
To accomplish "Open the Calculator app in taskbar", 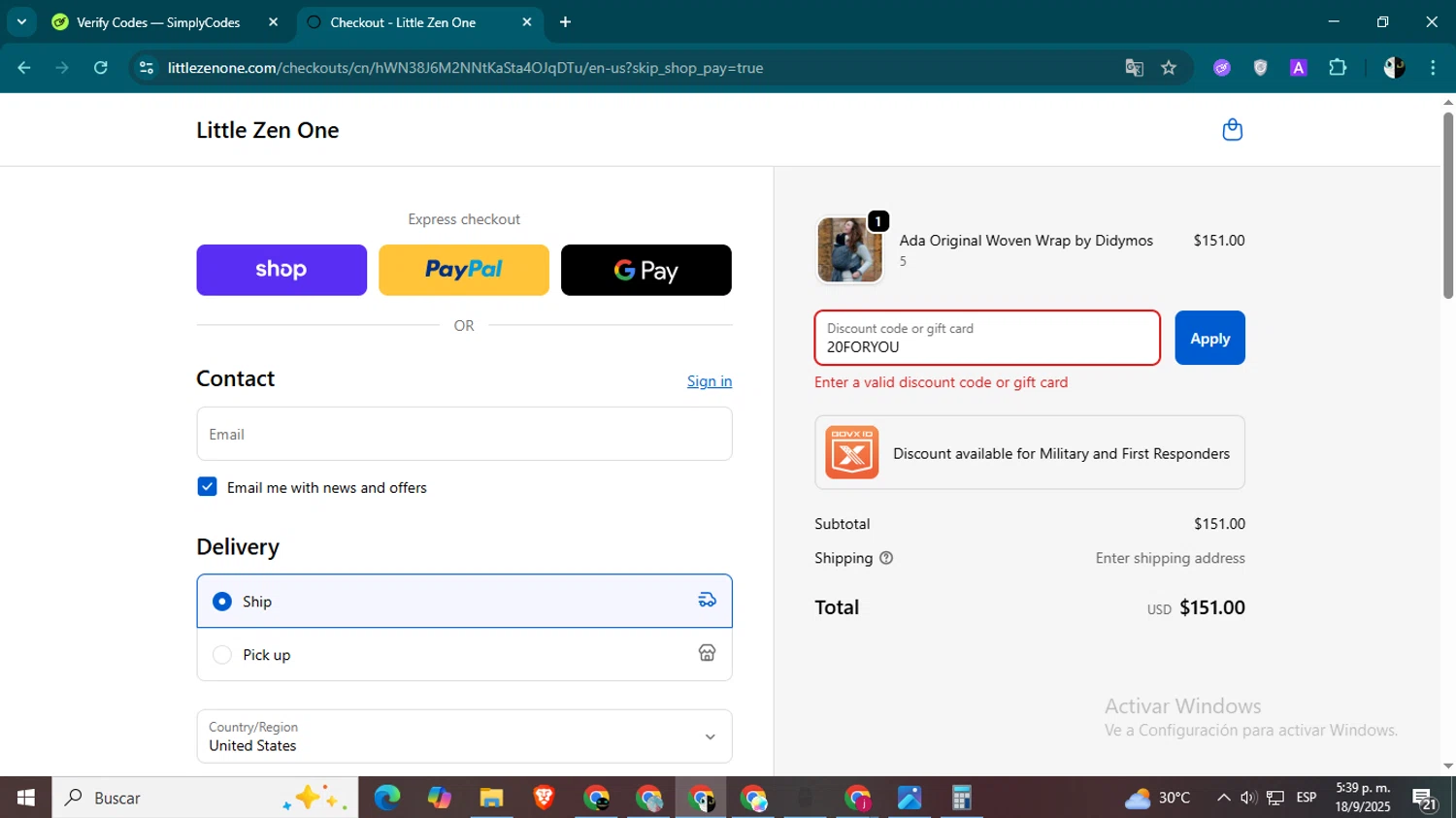I will pos(961,798).
